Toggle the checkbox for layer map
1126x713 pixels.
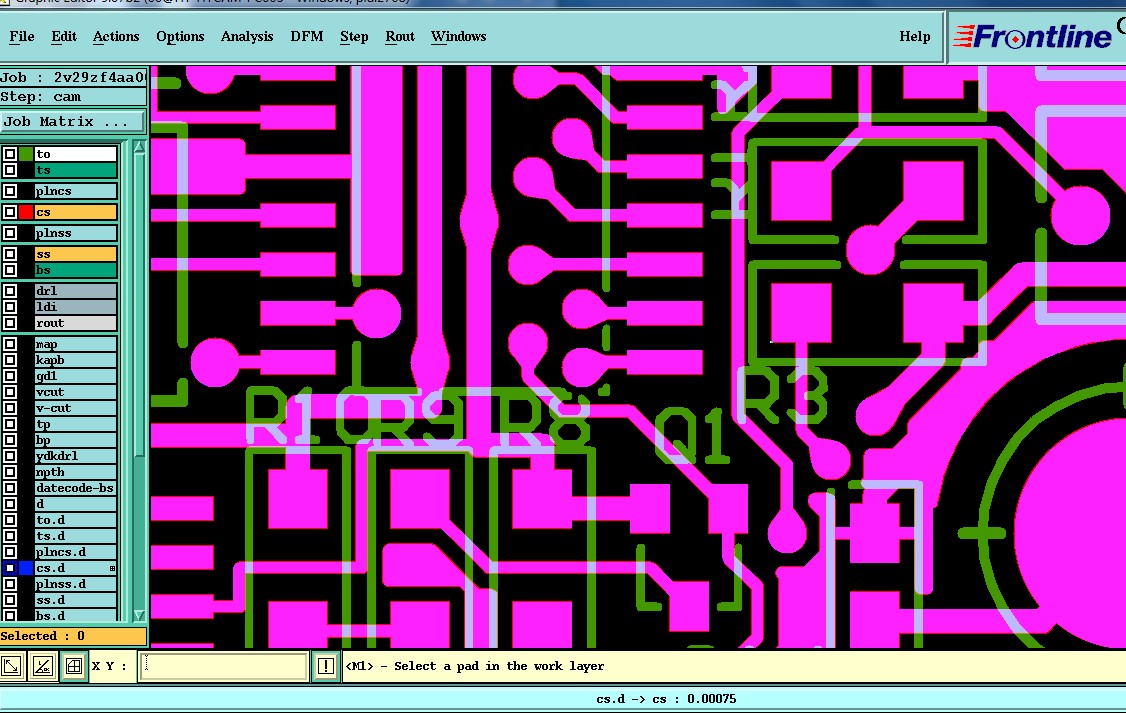click(x=9, y=344)
